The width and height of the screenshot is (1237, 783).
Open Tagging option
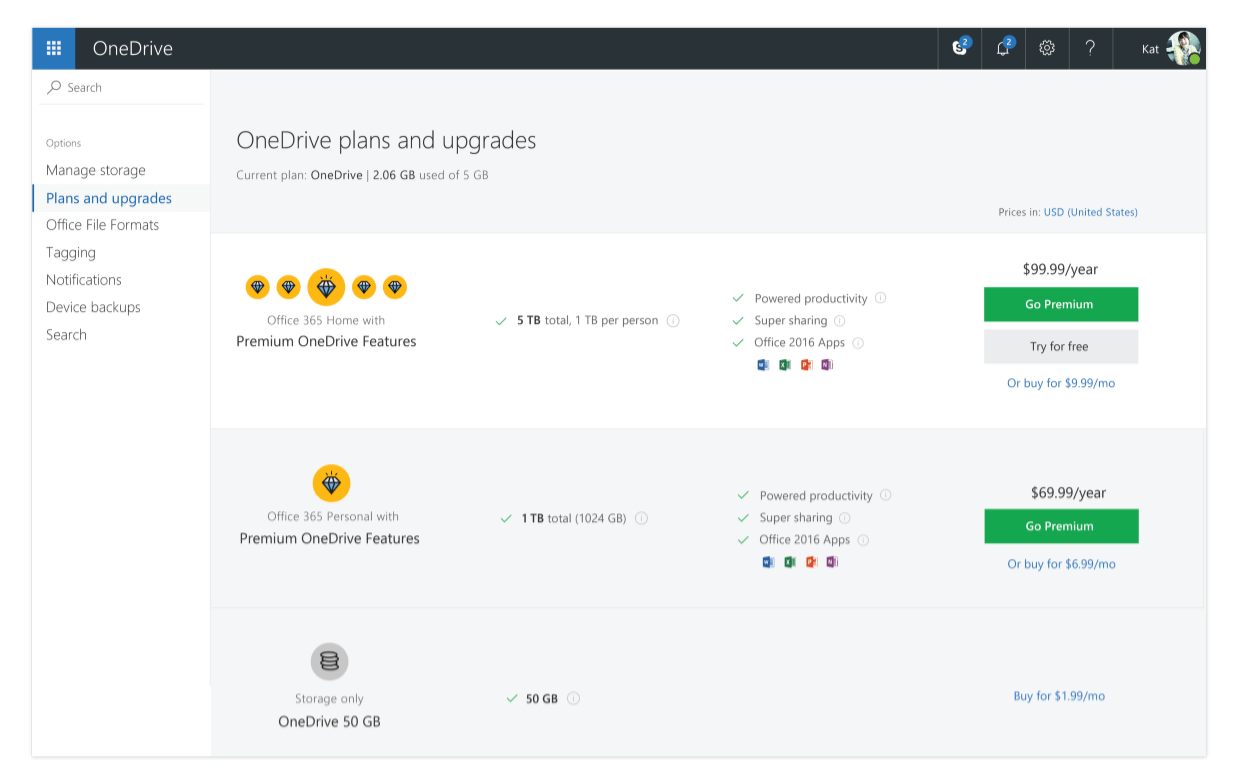71,253
